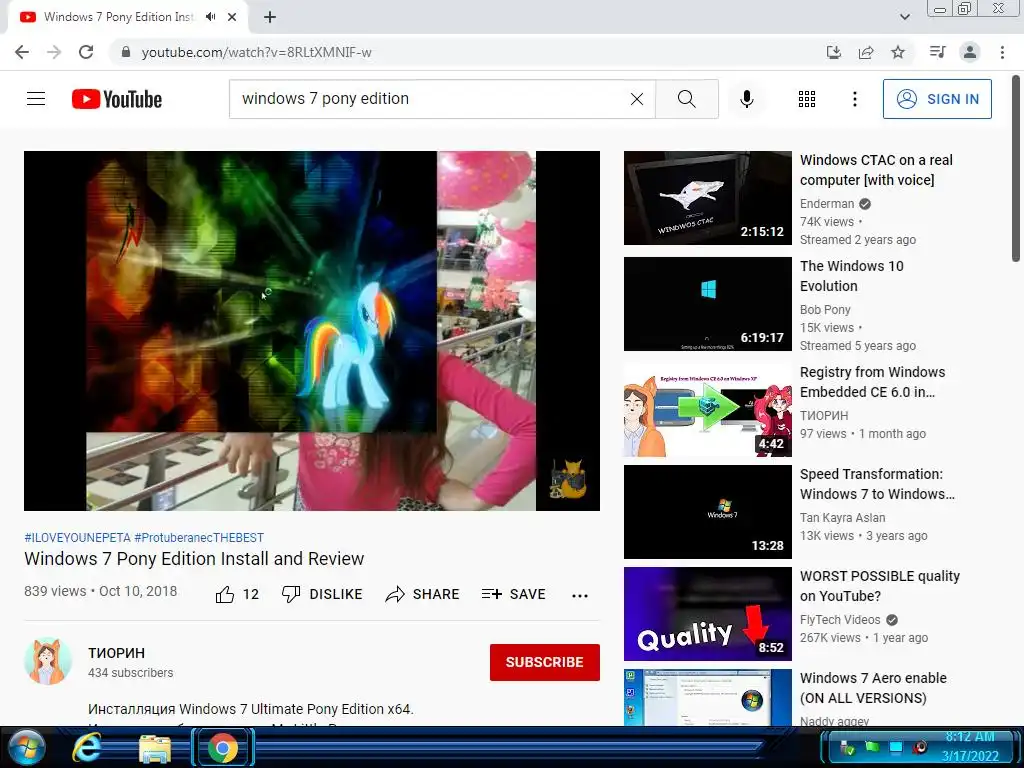This screenshot has height=768, width=1024.
Task: Open FlyTech Videos channel name
Action: [840, 619]
